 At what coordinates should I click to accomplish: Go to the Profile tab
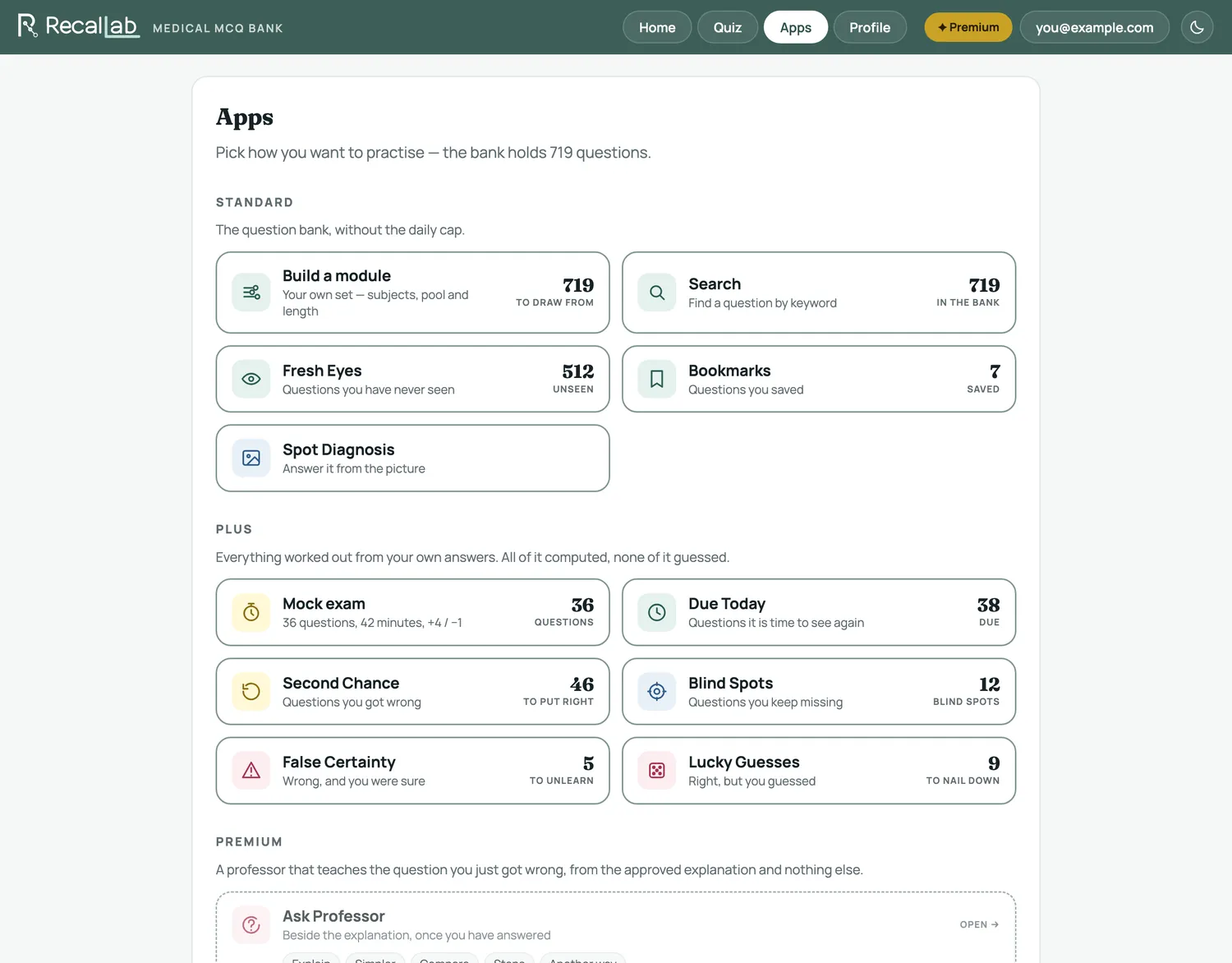click(870, 27)
